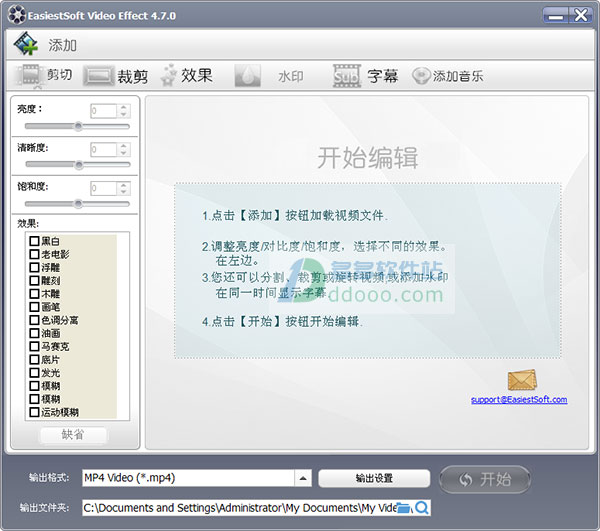600x531 pixels.
Task: Browse output folder with folder icon
Action: click(x=403, y=508)
